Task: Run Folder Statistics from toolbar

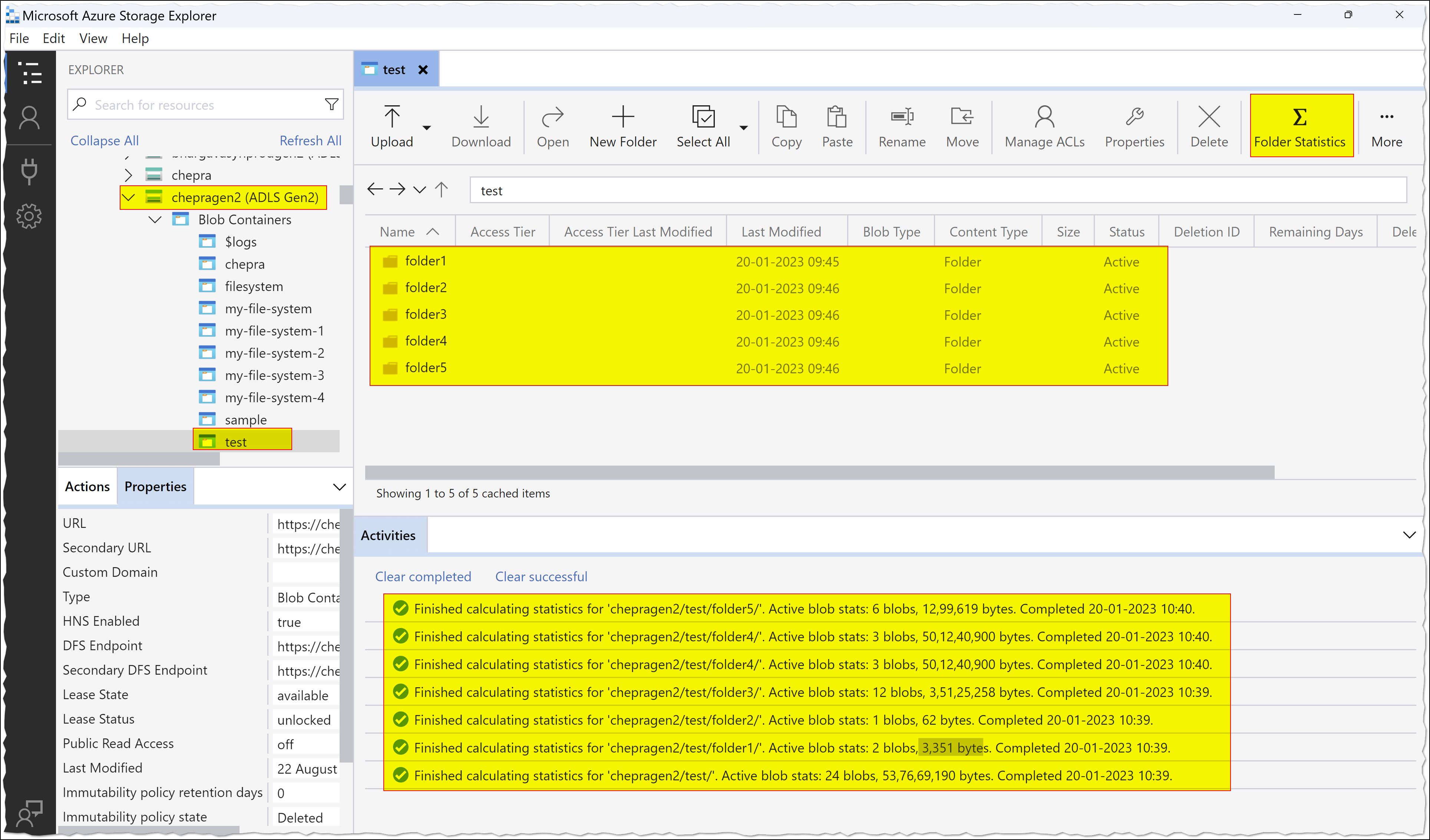Action: pos(1300,126)
